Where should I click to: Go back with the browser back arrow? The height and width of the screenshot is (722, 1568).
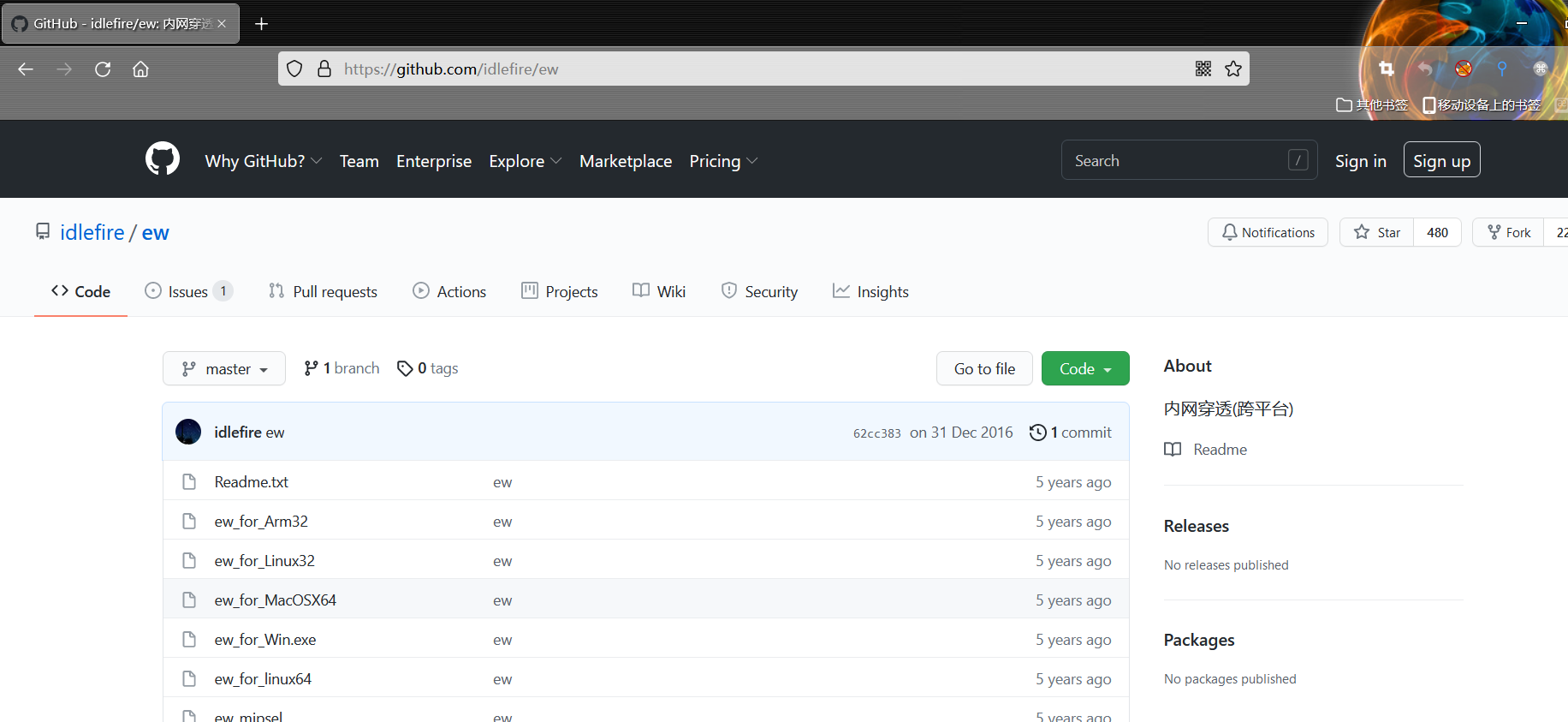click(26, 69)
